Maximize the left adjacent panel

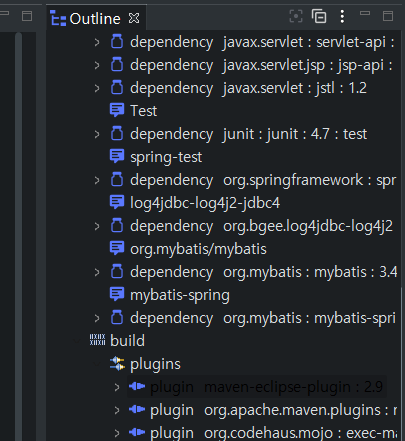(27, 16)
